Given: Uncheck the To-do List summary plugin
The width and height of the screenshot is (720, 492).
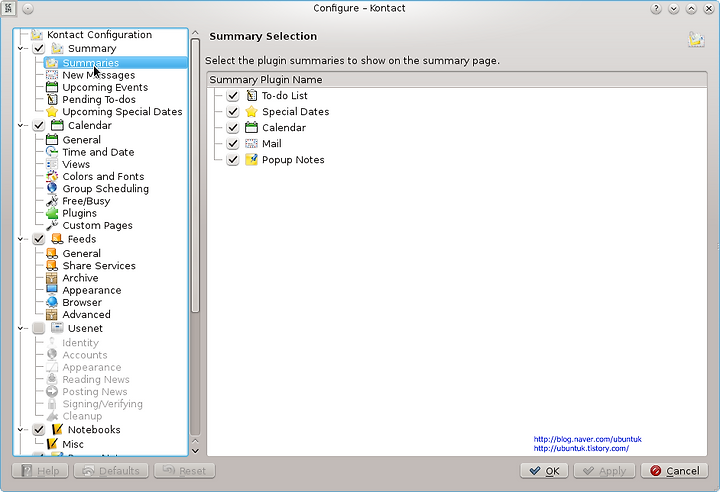Looking at the screenshot, I should [x=233, y=96].
